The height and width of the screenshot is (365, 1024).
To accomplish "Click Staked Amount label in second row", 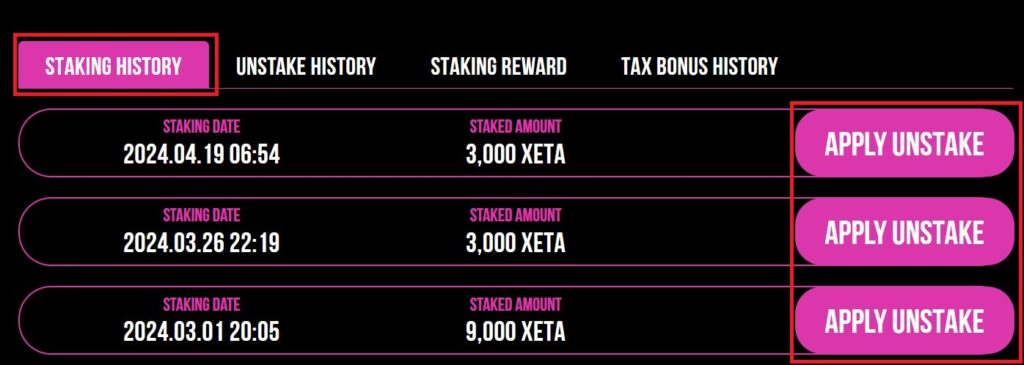I will (515, 215).
